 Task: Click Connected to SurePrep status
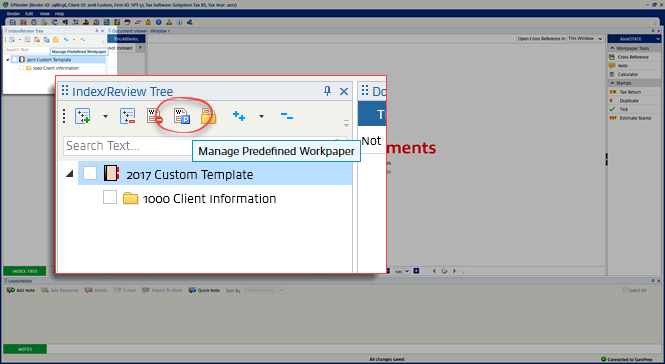626,359
